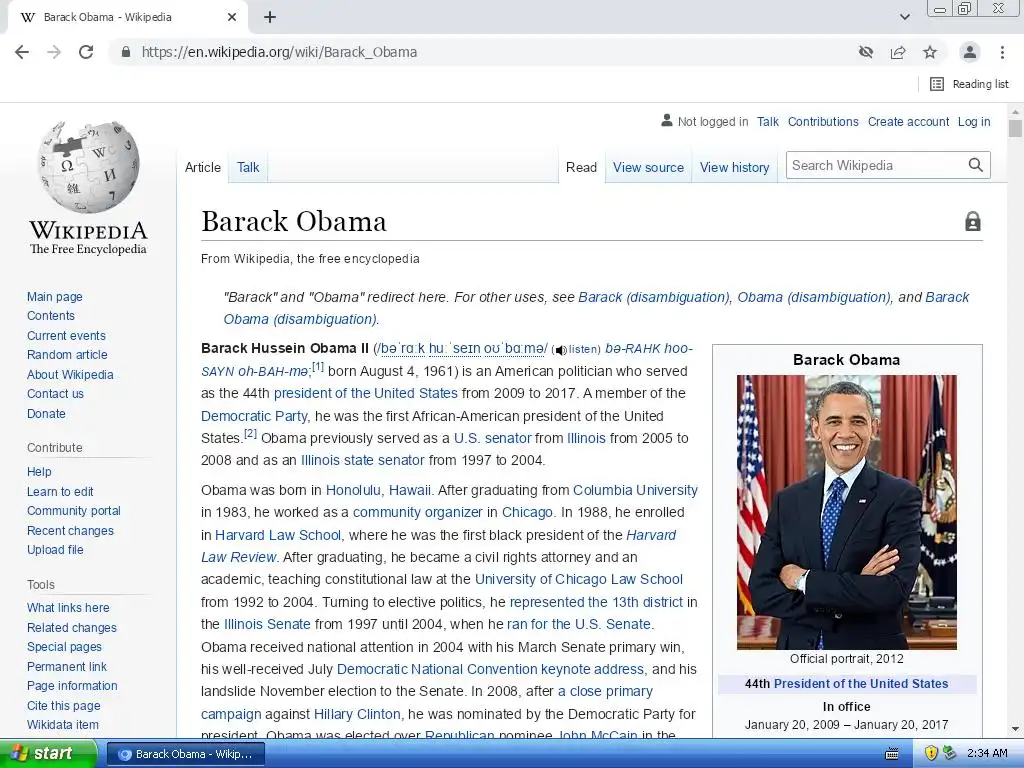Open the View source tab

click(648, 167)
